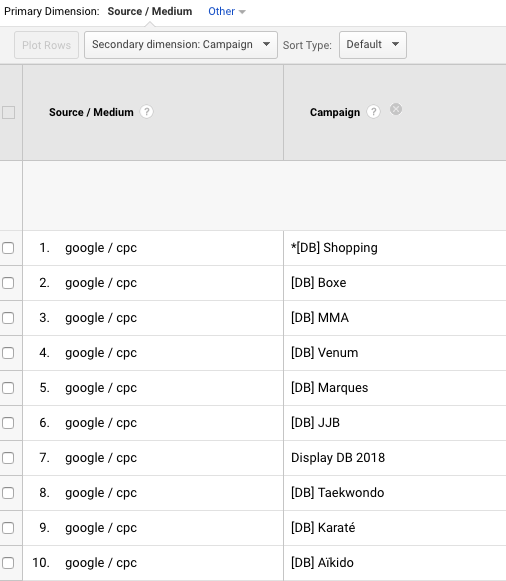This screenshot has height=581, width=506.
Task: Select the checkbox for row 10 Aïkido
Action: 8,563
